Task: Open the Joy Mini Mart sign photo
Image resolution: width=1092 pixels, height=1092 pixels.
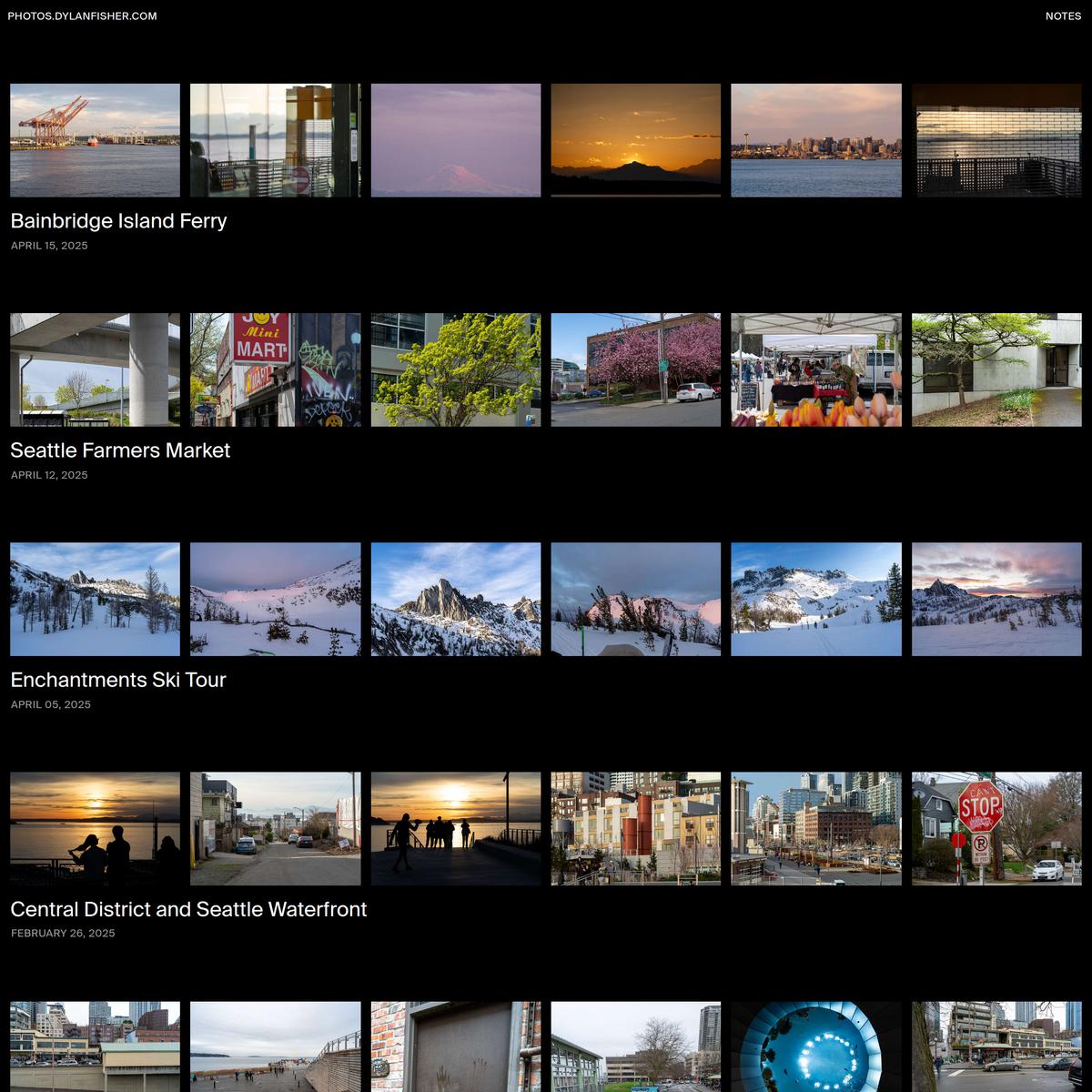Action: tap(275, 369)
